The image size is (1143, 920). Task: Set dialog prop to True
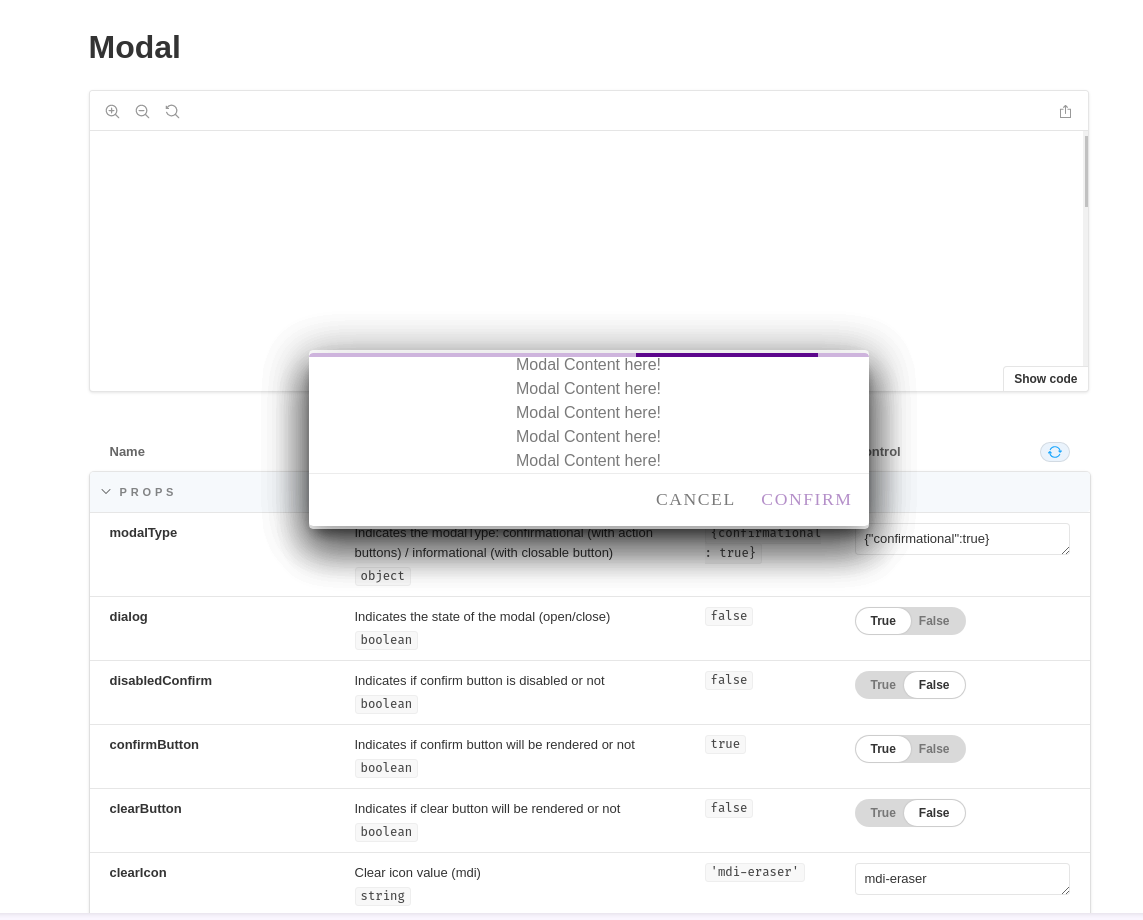click(883, 621)
